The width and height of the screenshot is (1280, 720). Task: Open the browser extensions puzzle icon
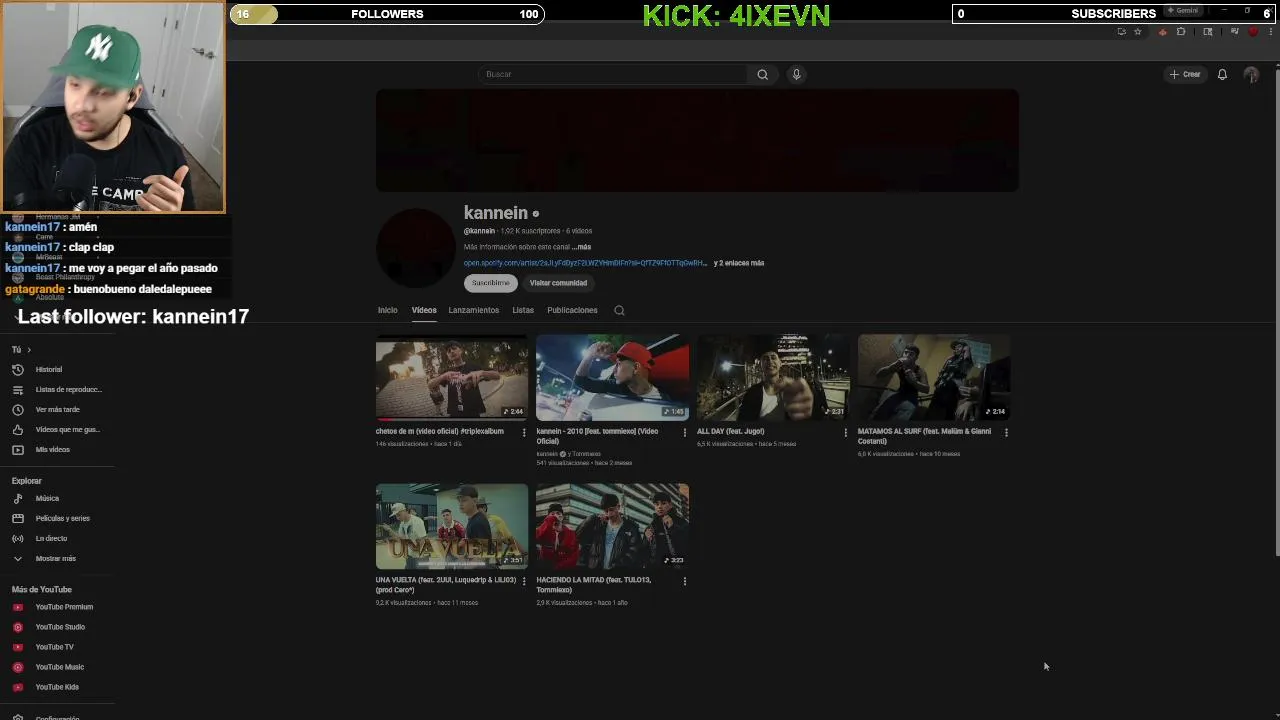[1181, 32]
